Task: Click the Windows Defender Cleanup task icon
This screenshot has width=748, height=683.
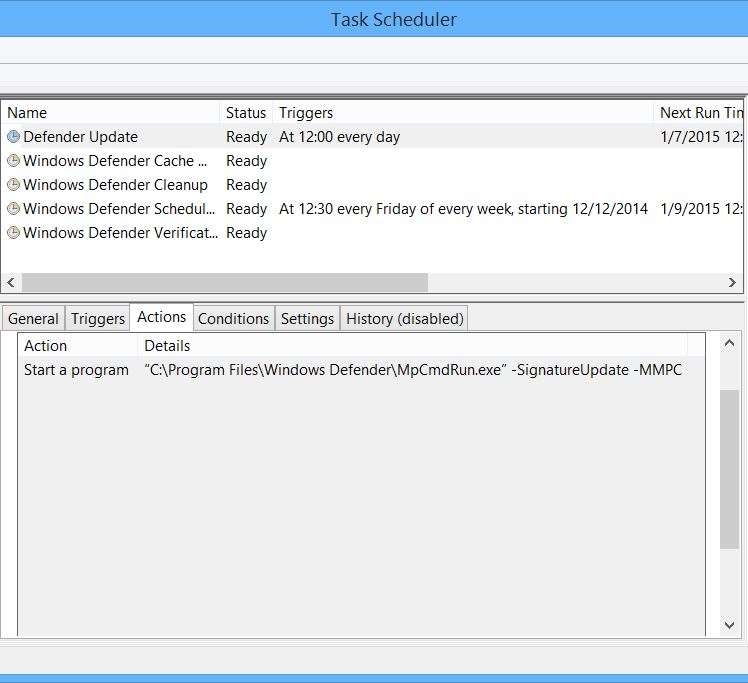Action: click(x=13, y=185)
